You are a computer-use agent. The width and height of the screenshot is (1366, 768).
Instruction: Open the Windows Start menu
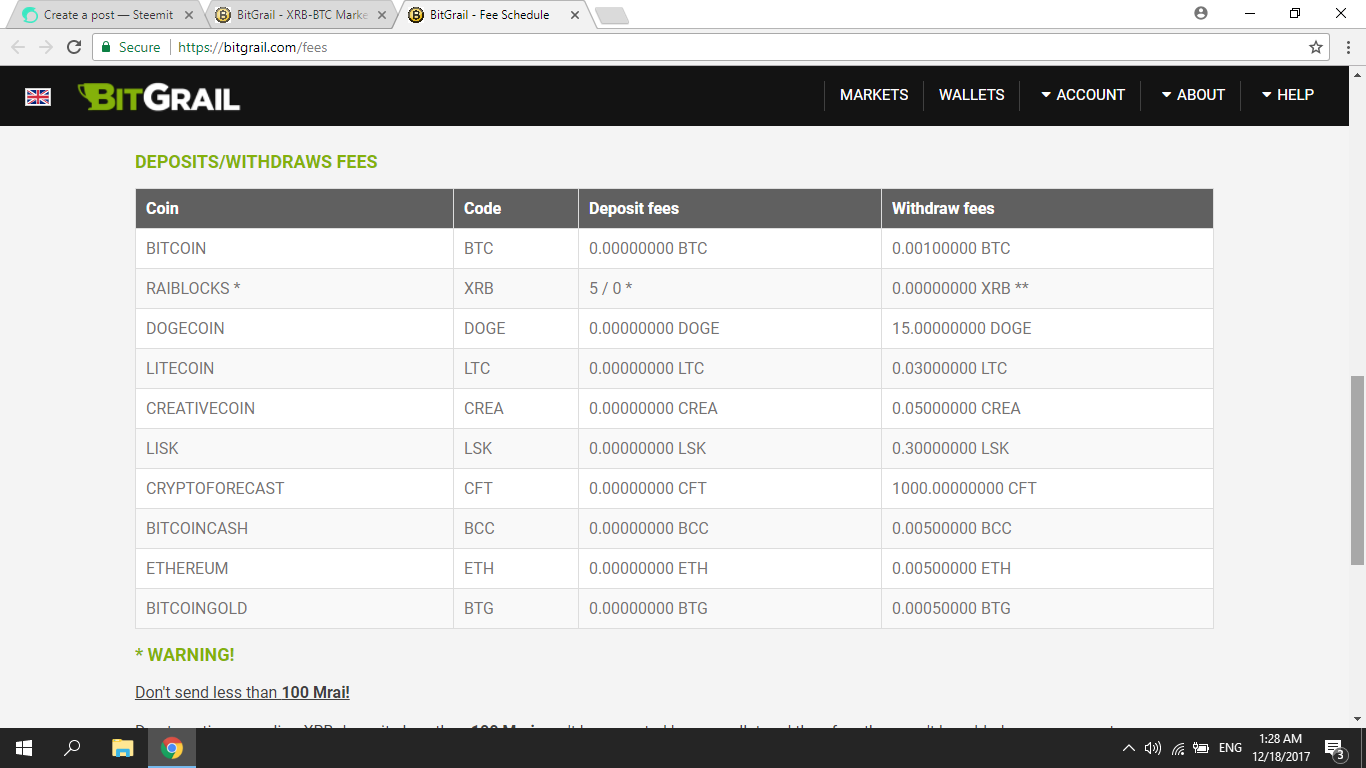pyautogui.click(x=24, y=748)
